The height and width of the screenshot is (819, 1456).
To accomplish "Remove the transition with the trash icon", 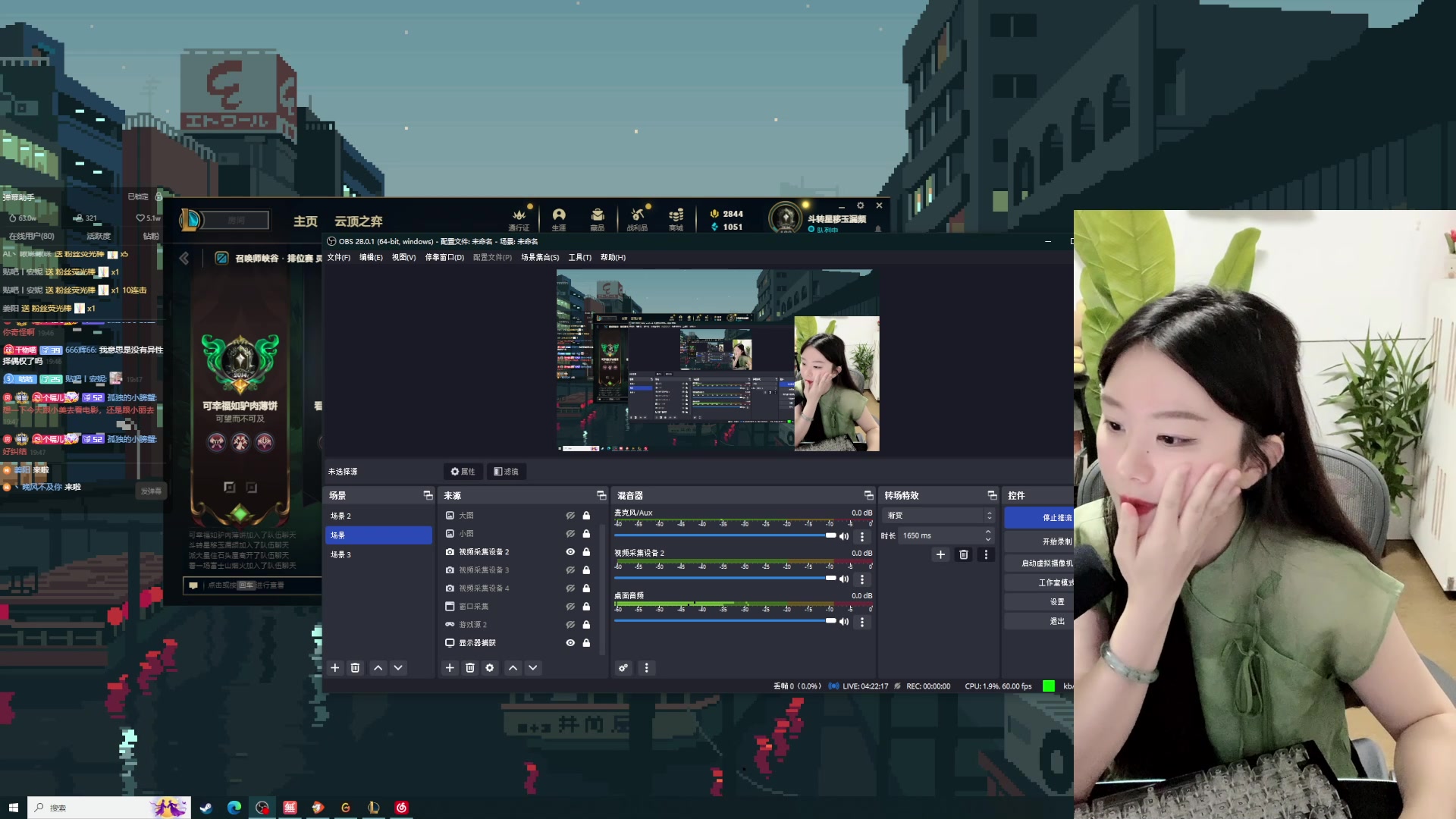I will [964, 554].
